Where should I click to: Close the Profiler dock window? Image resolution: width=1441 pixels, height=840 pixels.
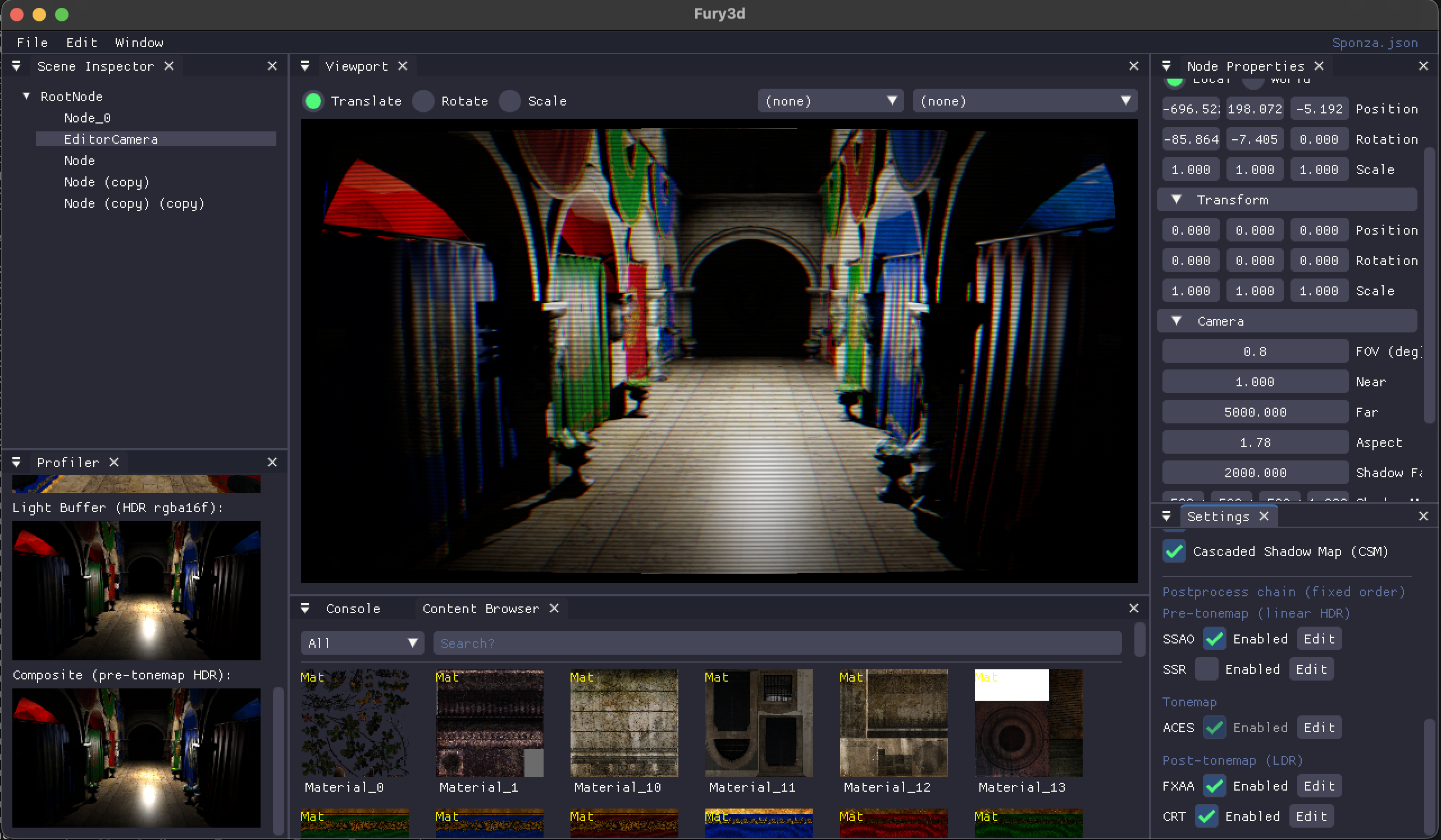point(273,463)
